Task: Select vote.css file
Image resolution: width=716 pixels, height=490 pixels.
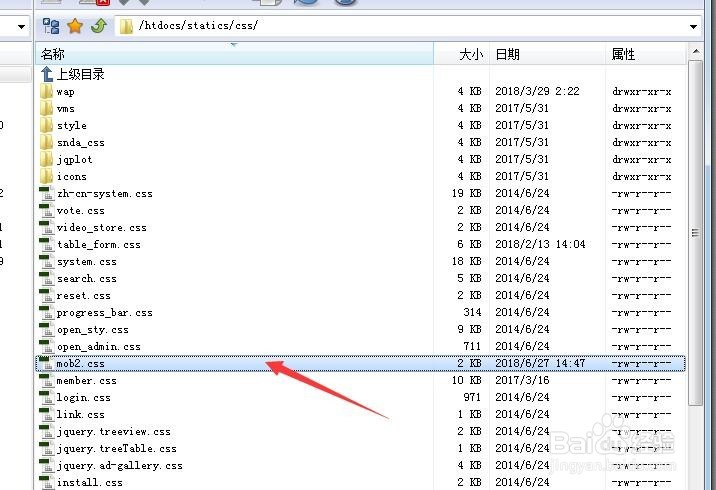Action: click(73, 211)
